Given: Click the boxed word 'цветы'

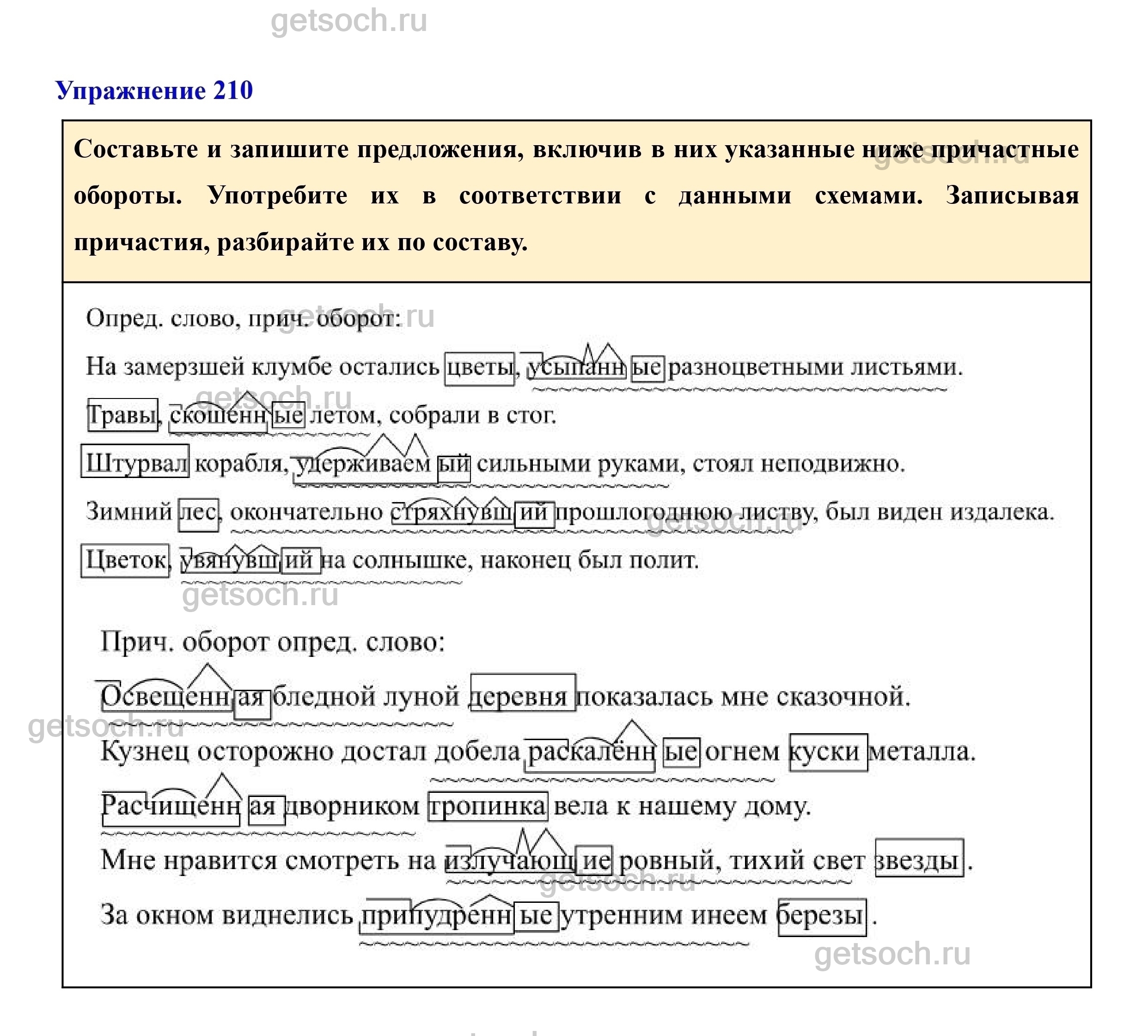Looking at the screenshot, I should pyautogui.click(x=479, y=368).
